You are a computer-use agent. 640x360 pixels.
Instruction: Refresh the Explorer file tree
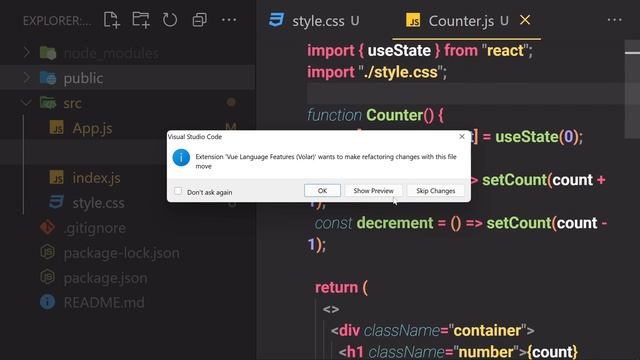[170, 20]
